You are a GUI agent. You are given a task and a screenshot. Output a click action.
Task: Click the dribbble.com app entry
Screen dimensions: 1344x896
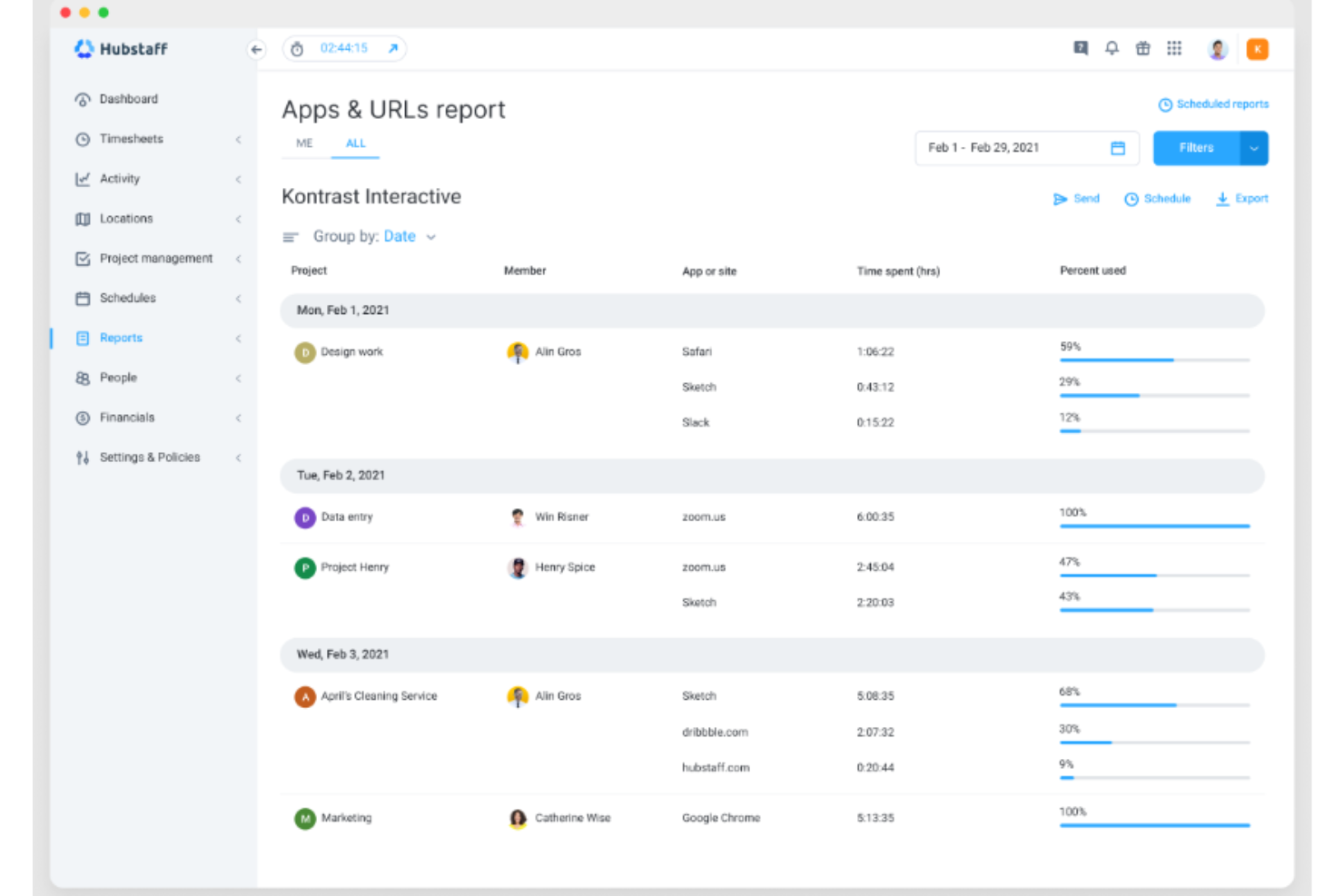(x=715, y=732)
